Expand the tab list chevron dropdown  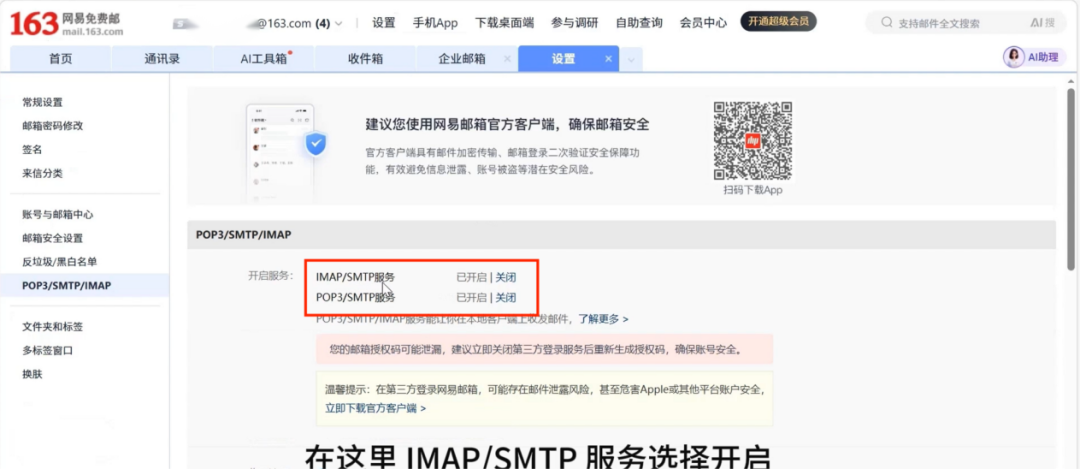pos(631,61)
